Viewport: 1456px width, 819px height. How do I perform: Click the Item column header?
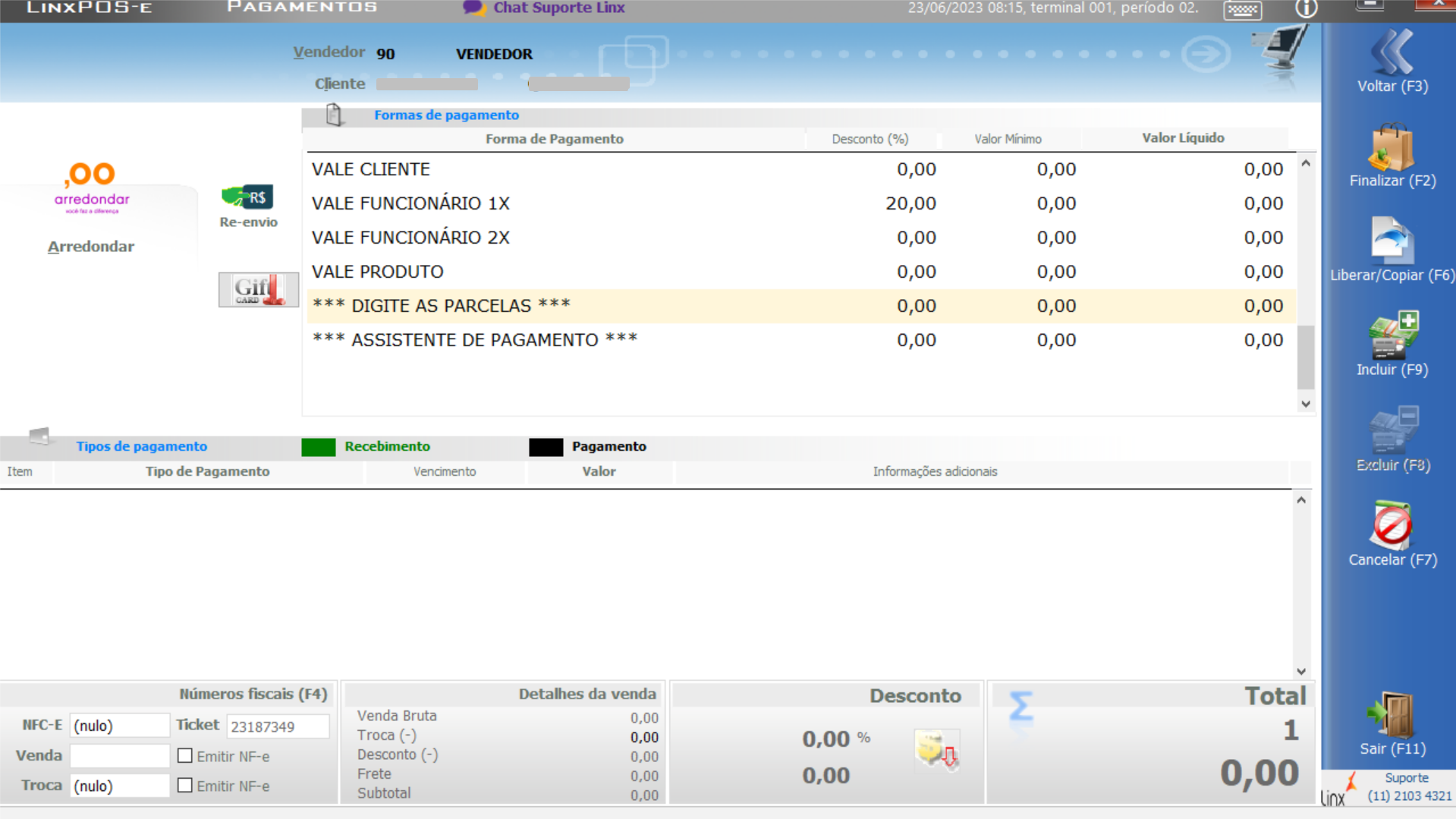coord(20,471)
